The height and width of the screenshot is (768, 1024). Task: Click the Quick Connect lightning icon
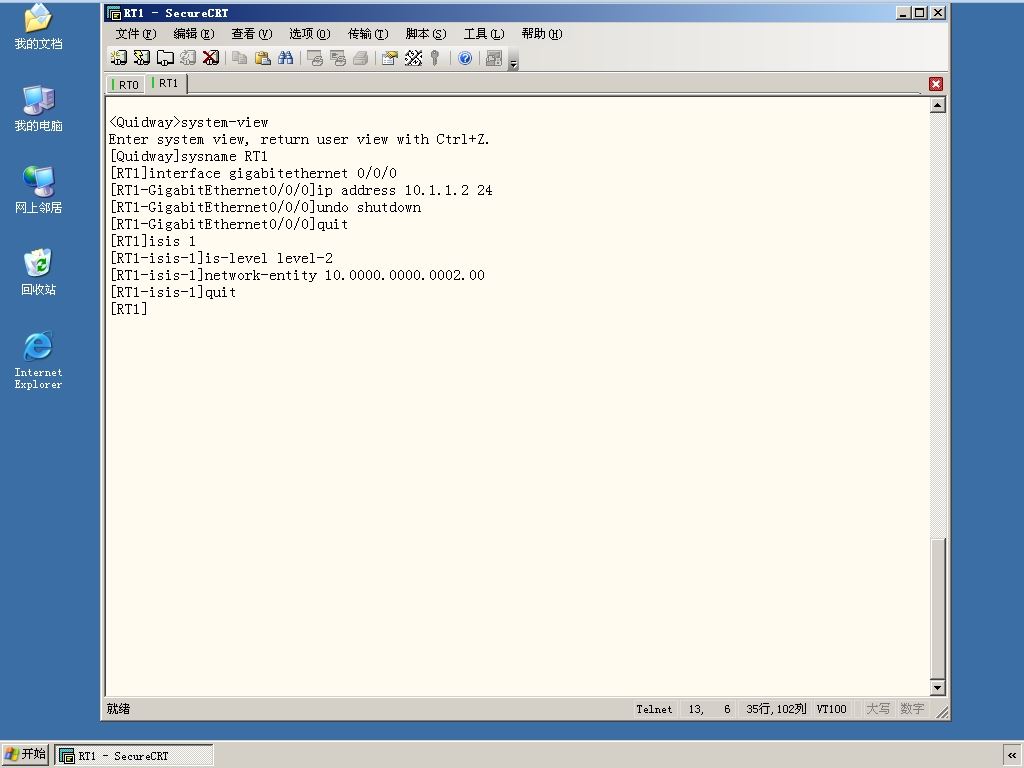tap(142, 58)
